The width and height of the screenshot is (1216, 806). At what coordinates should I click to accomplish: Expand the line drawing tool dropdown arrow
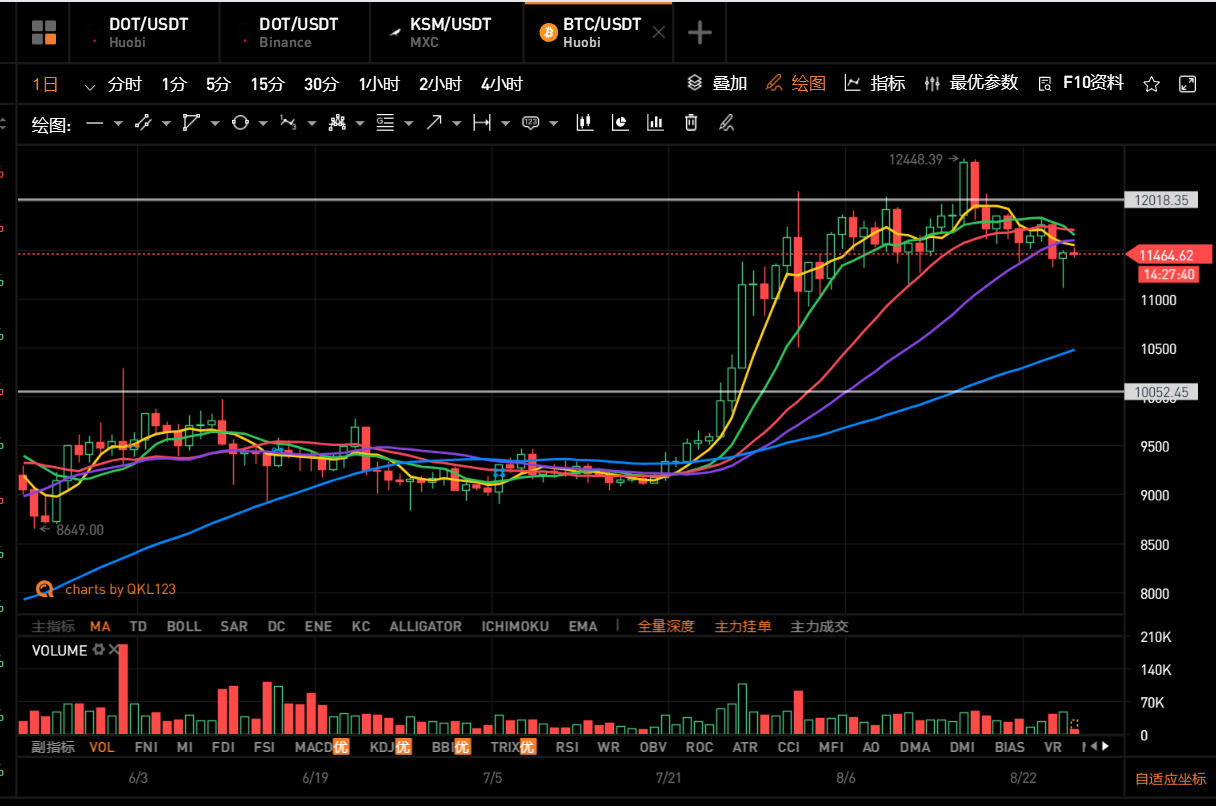click(118, 124)
